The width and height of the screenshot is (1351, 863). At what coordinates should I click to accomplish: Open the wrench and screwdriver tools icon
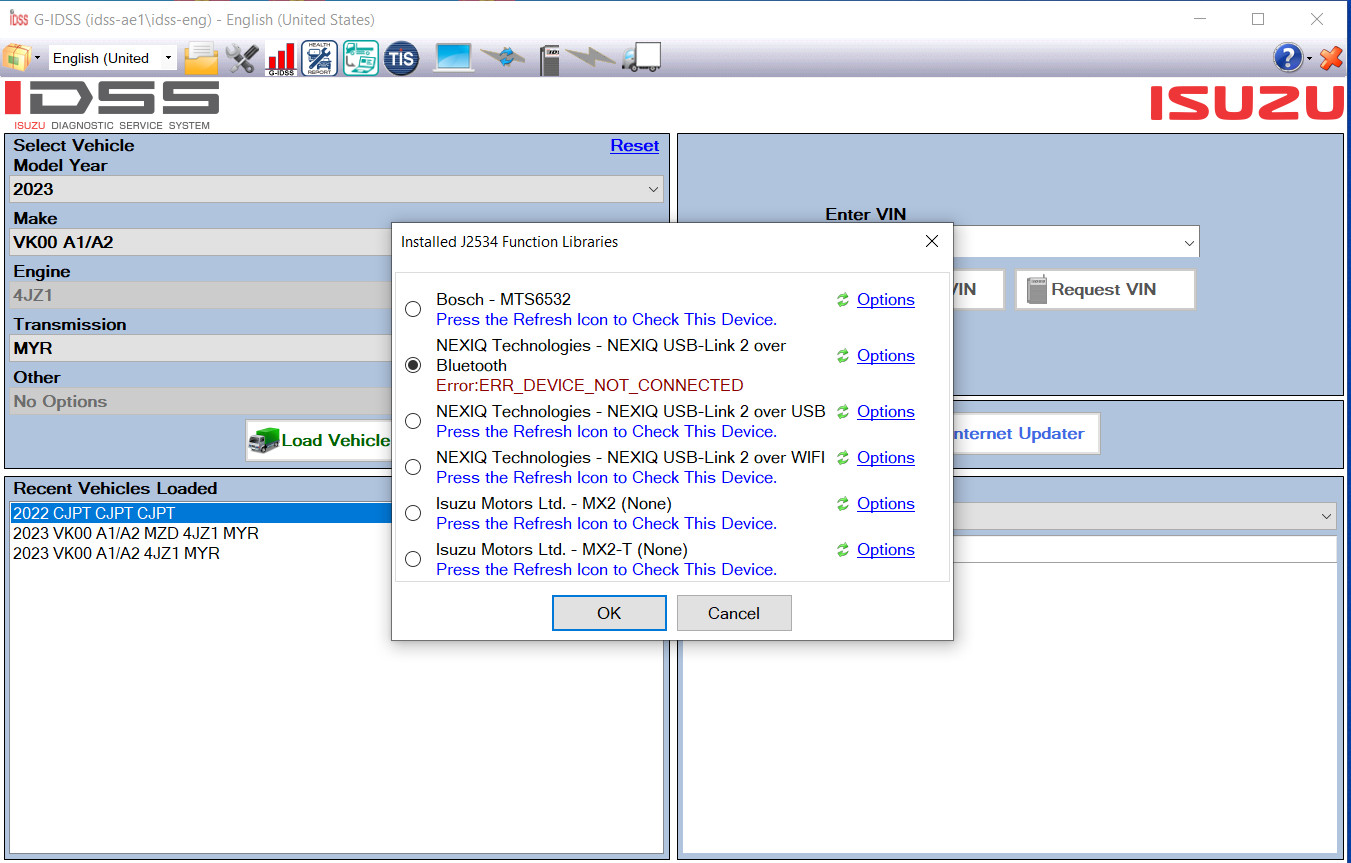pos(241,58)
